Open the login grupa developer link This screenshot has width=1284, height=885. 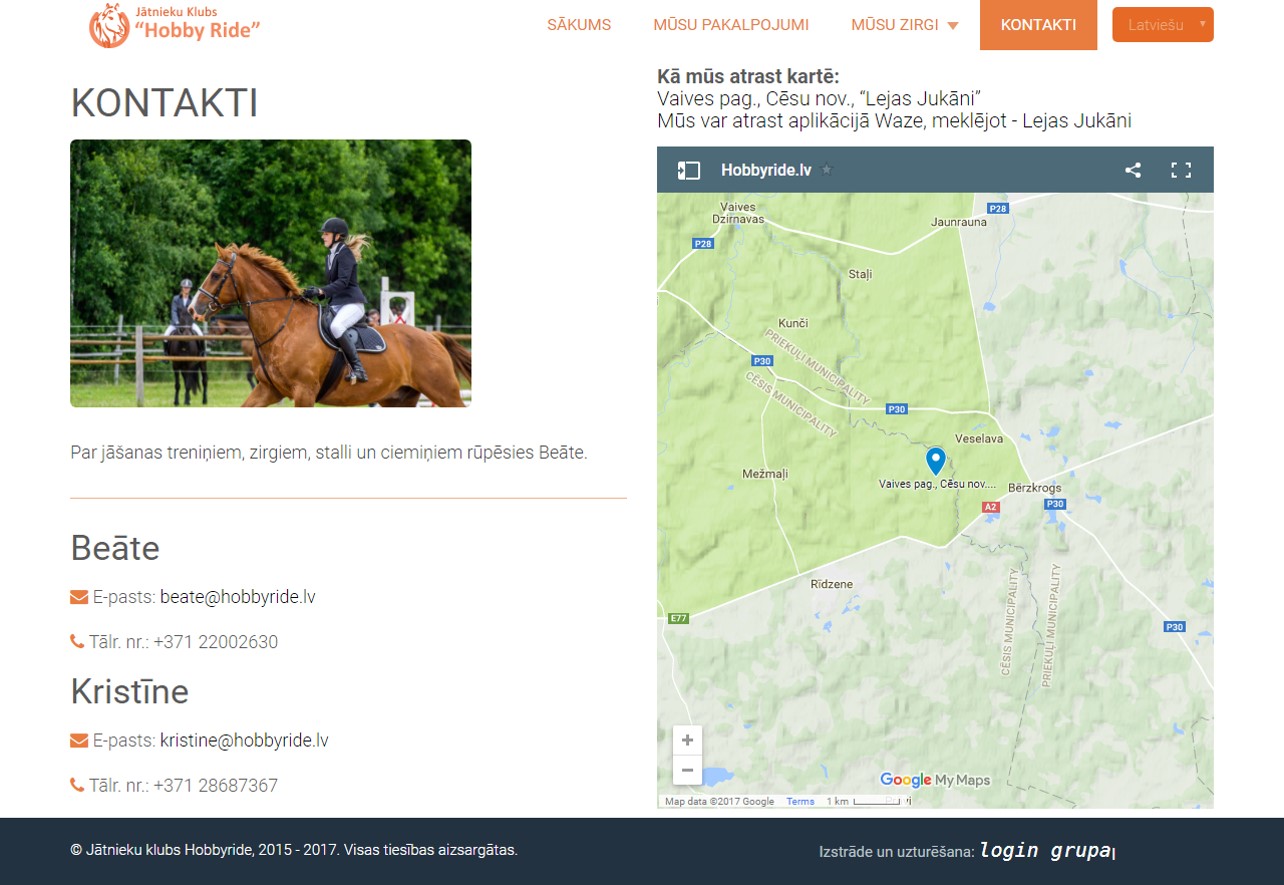(1045, 851)
